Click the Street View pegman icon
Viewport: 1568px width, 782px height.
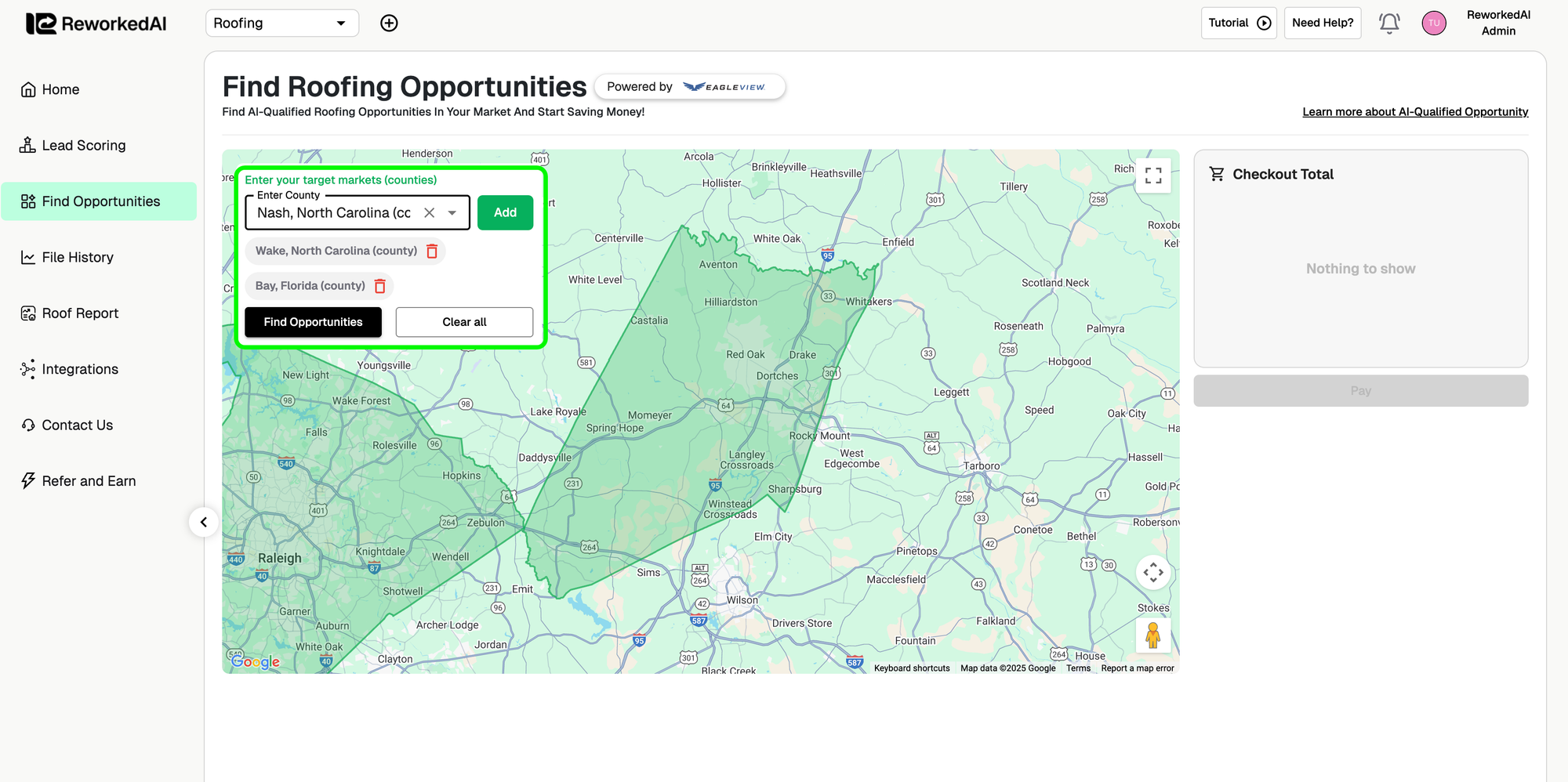click(1152, 635)
